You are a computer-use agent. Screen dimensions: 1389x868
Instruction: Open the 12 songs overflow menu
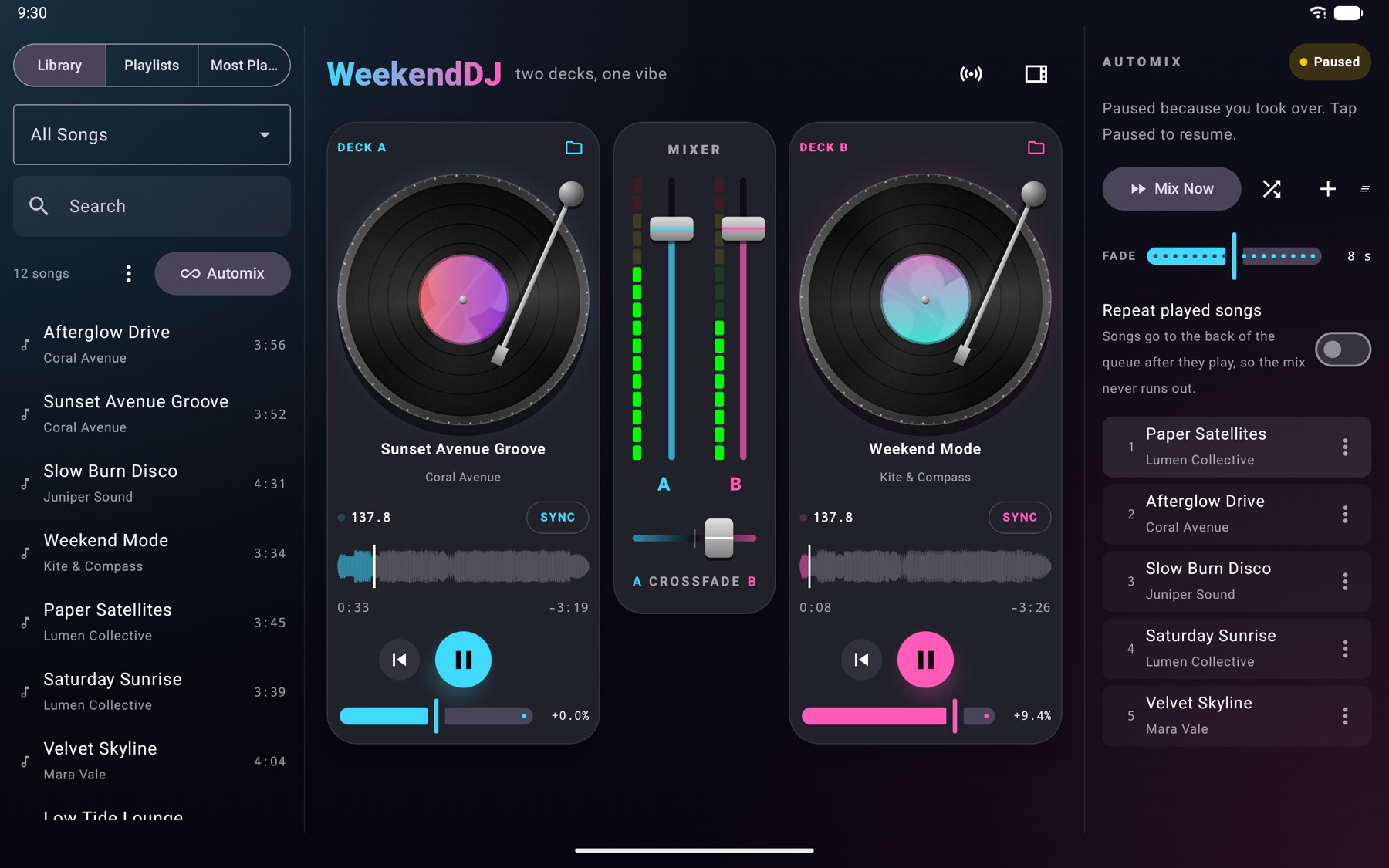[x=129, y=273]
